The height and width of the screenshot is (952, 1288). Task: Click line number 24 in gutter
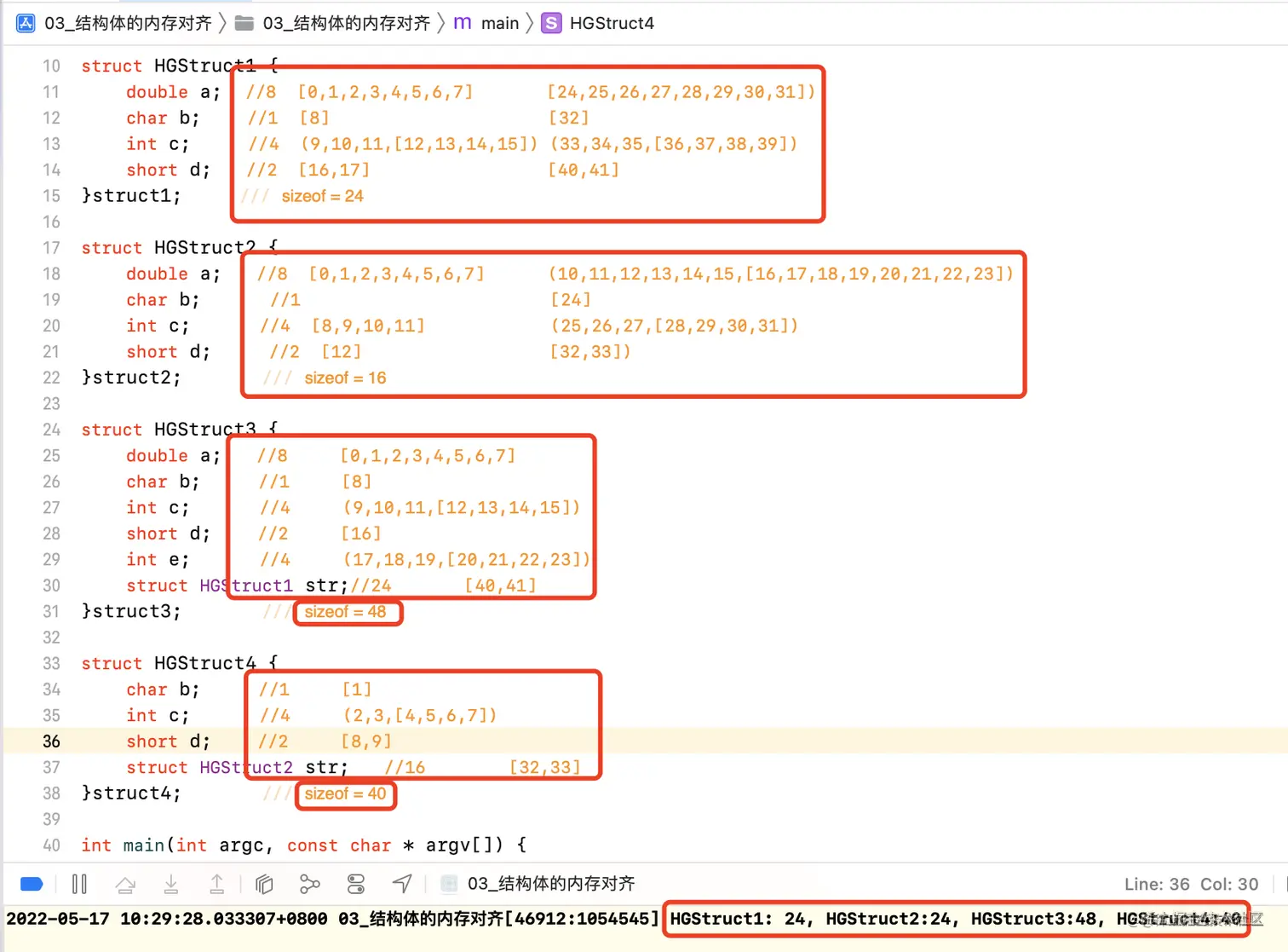tap(51, 430)
